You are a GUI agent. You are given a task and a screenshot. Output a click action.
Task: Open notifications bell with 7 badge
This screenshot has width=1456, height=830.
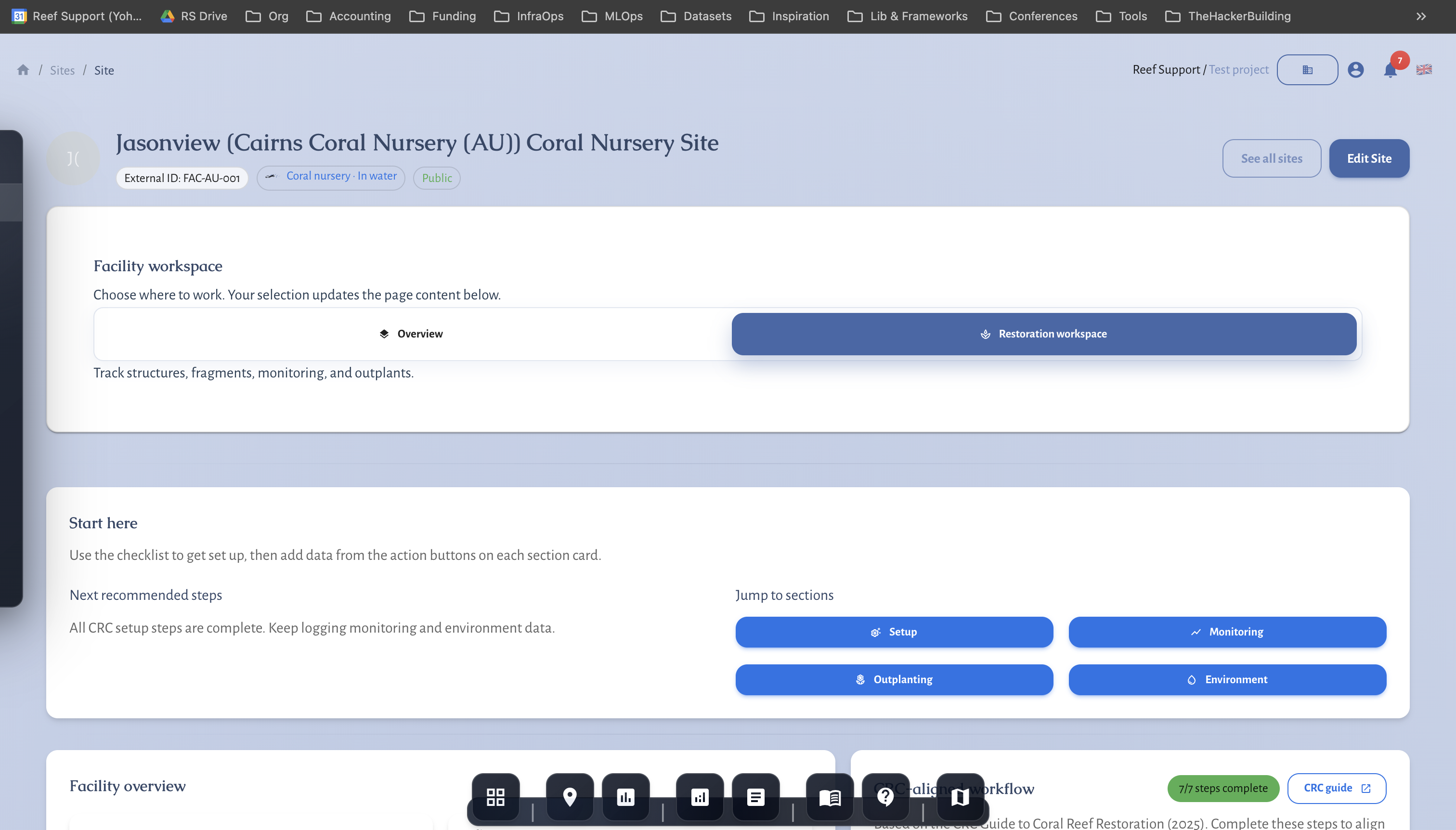(1390, 70)
